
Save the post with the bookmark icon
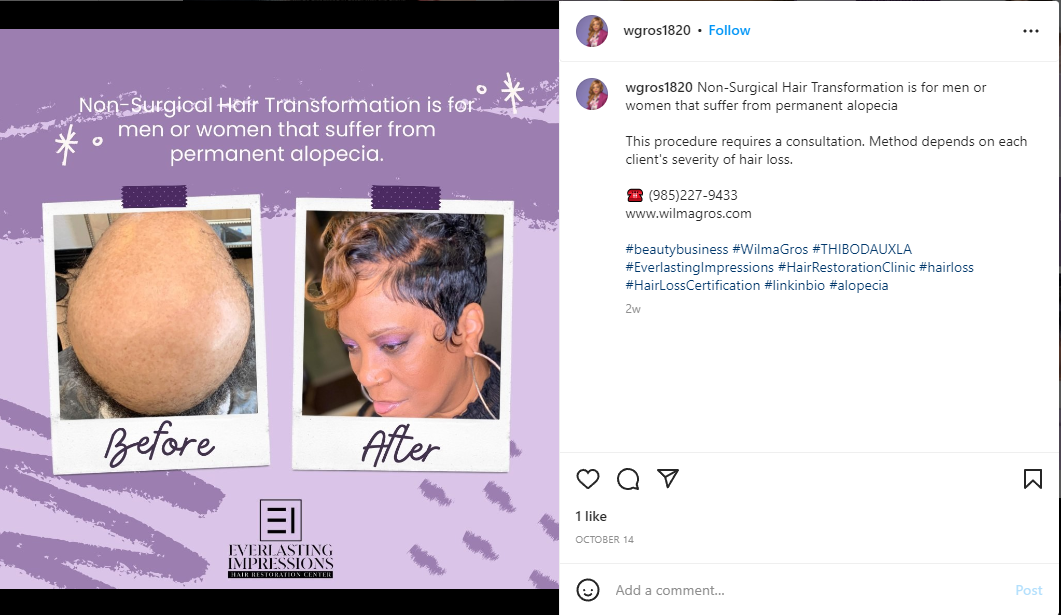[x=1033, y=479]
